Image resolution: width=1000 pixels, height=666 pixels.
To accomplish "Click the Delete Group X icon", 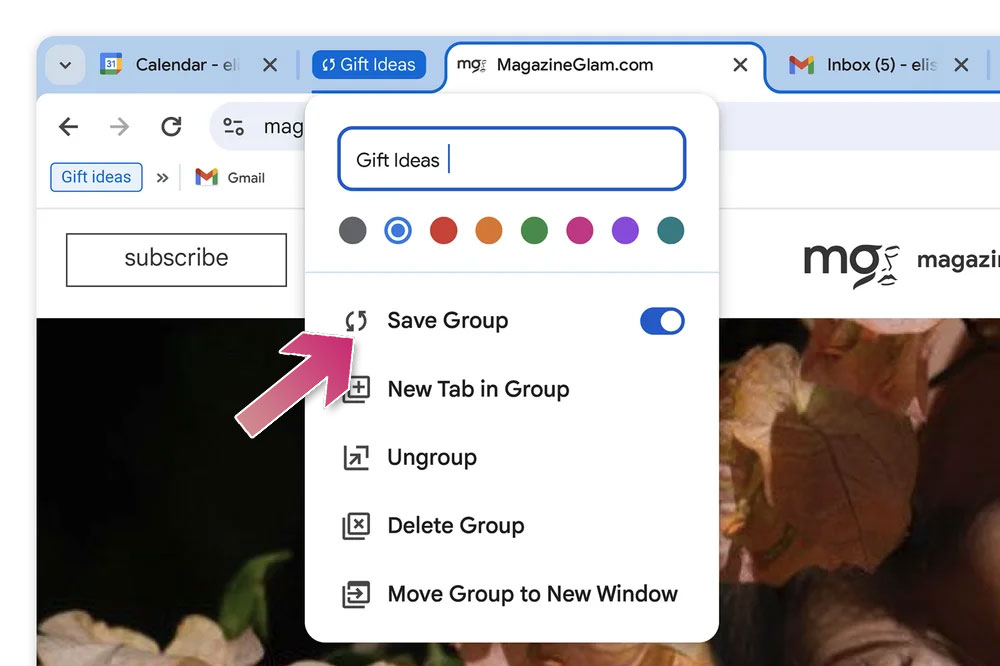I will [x=356, y=526].
